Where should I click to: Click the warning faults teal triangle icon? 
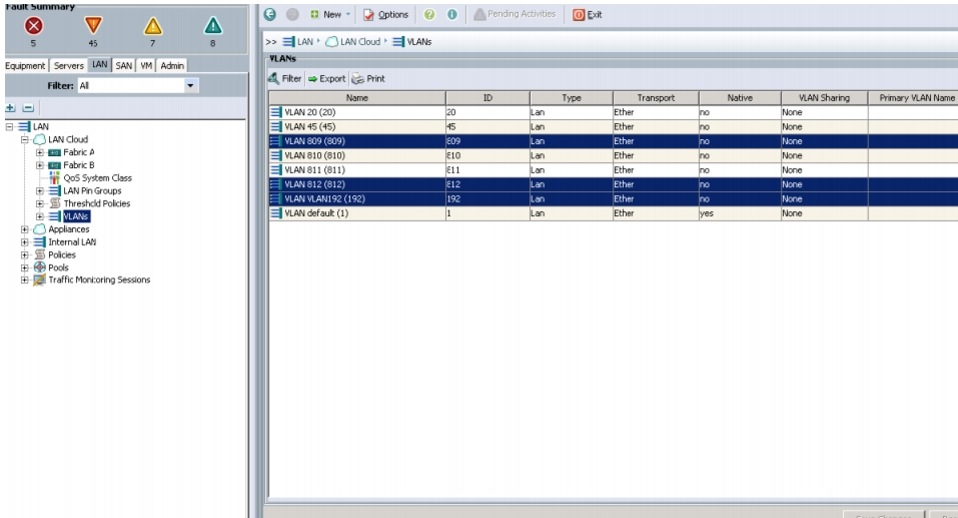pyautogui.click(x=215, y=28)
